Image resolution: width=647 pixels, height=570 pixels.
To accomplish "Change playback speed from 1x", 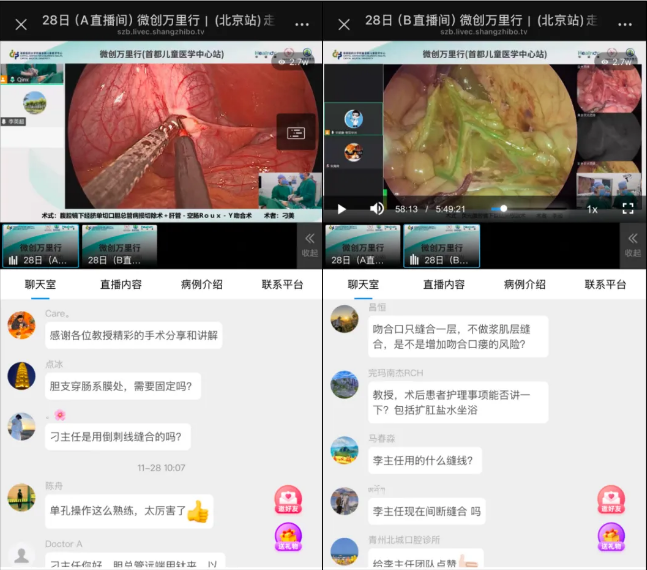I will 592,209.
